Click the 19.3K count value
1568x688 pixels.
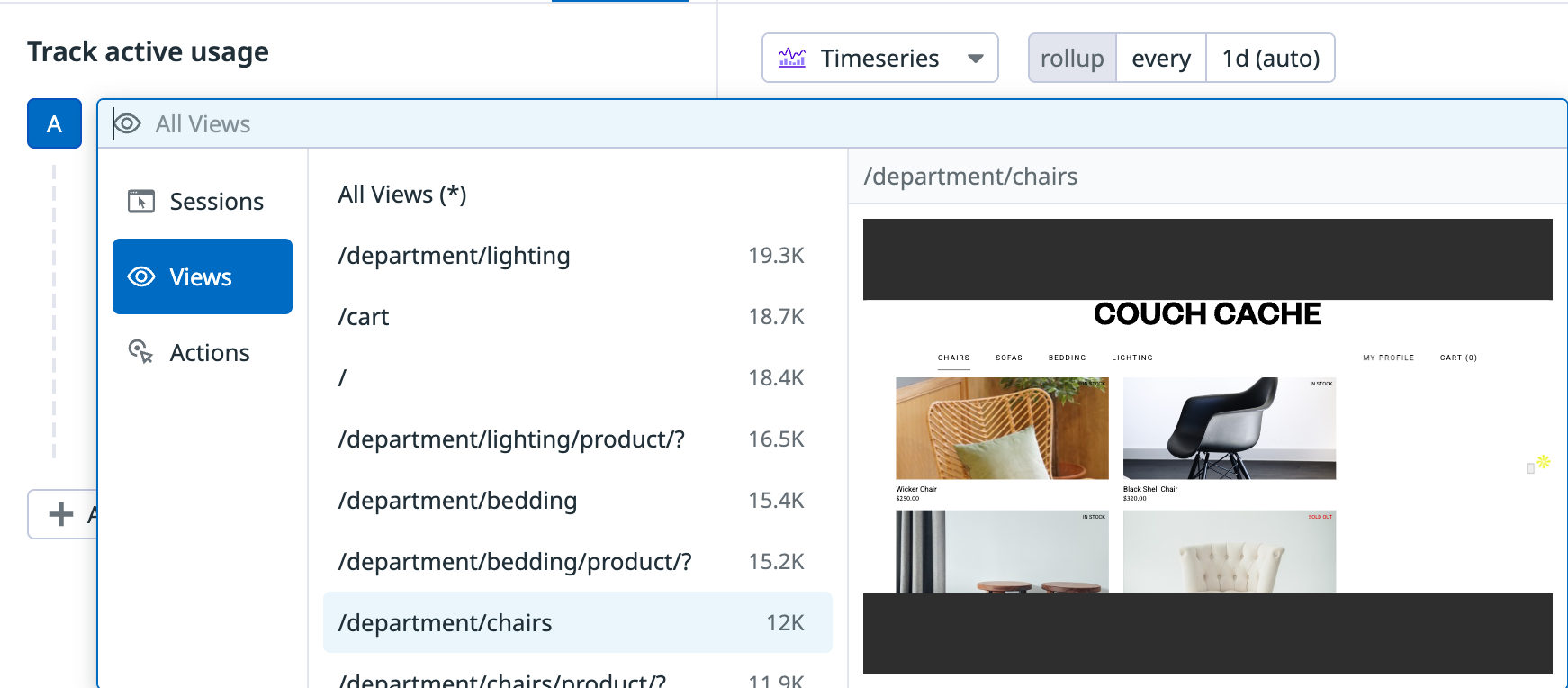click(x=776, y=255)
